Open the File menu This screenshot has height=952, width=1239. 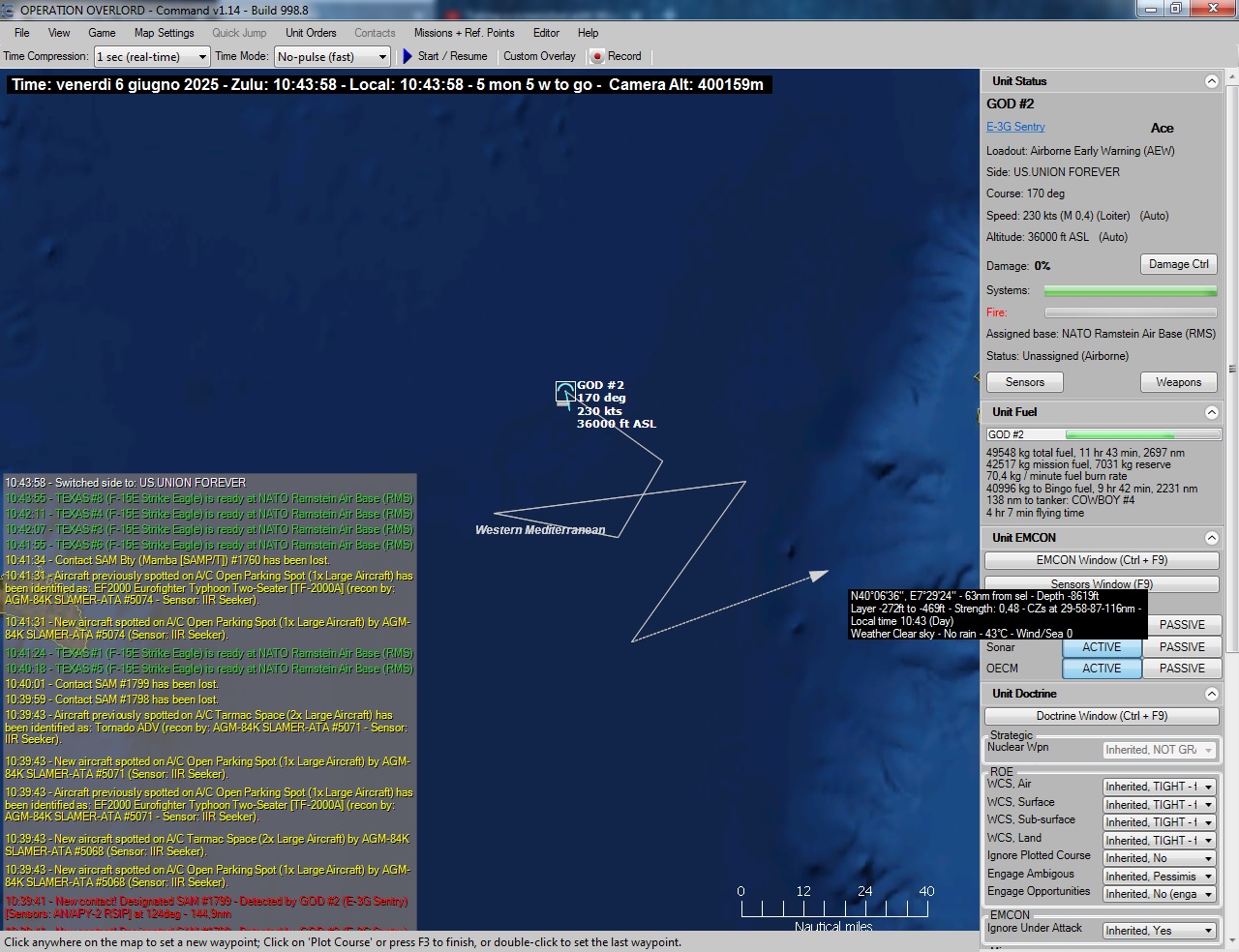click(x=21, y=33)
